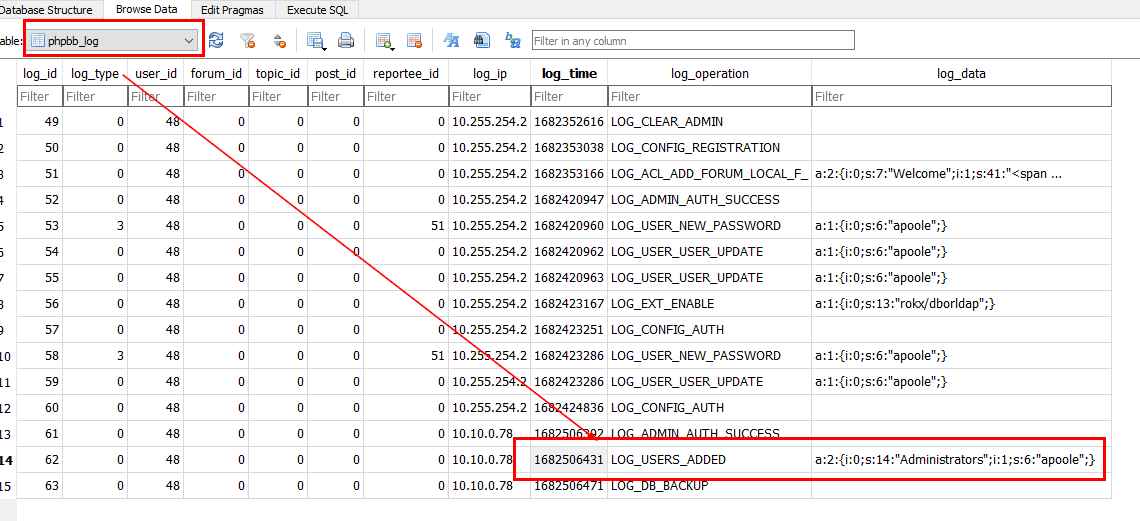Image resolution: width=1140 pixels, height=521 pixels.
Task: Switch to the Database Structure tab
Action: coord(47,9)
